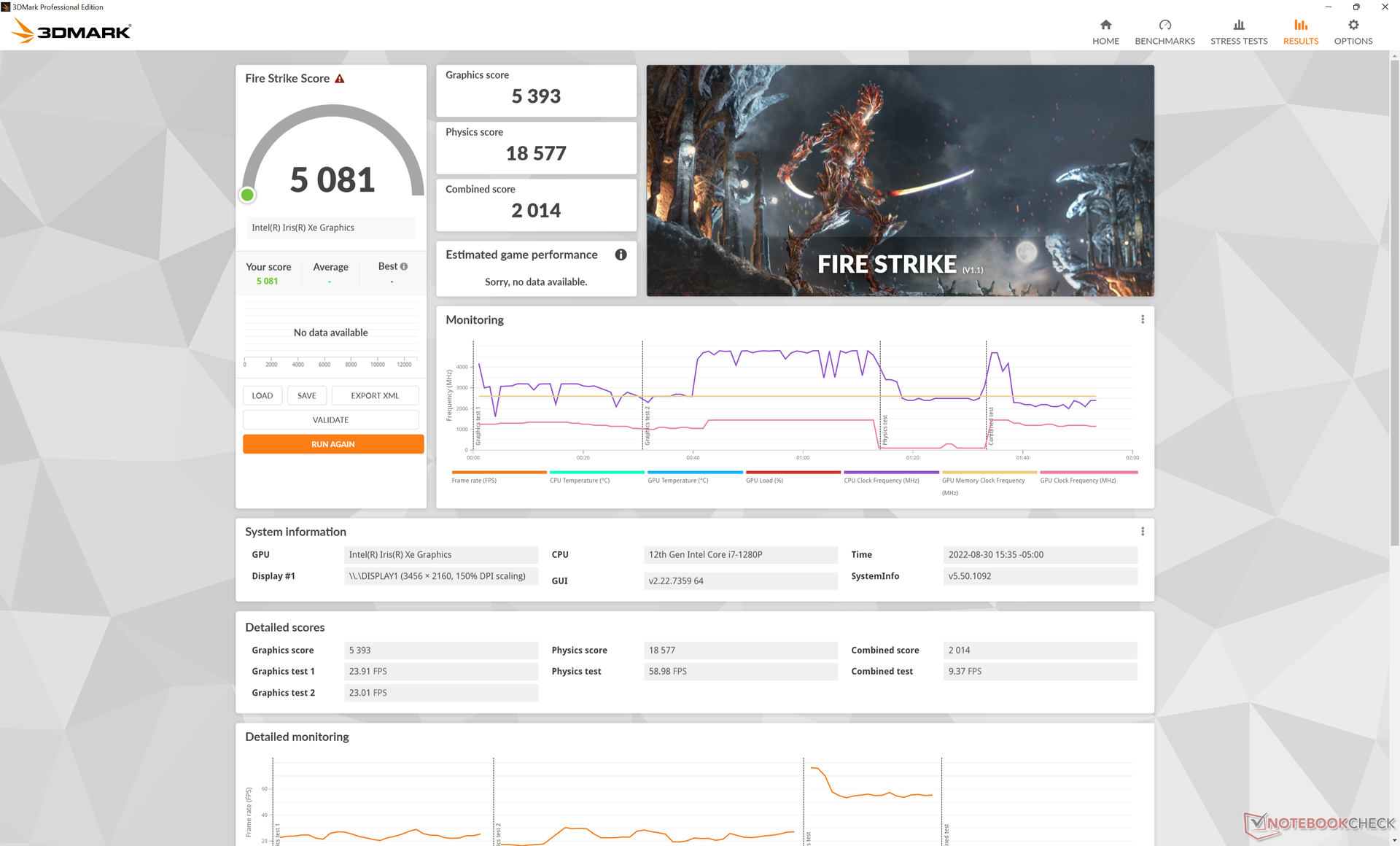Click the RUN AGAIN button
Image resolution: width=1400 pixels, height=846 pixels.
(x=332, y=444)
